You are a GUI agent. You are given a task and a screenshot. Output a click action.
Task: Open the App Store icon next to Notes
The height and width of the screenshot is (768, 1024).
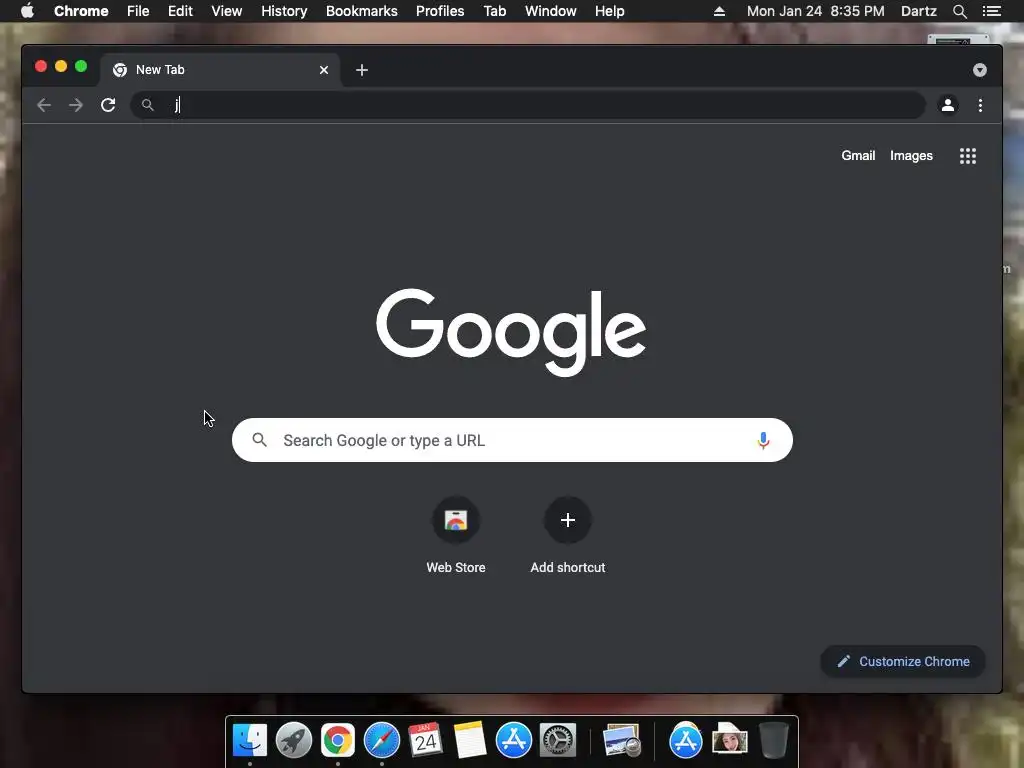tap(513, 741)
